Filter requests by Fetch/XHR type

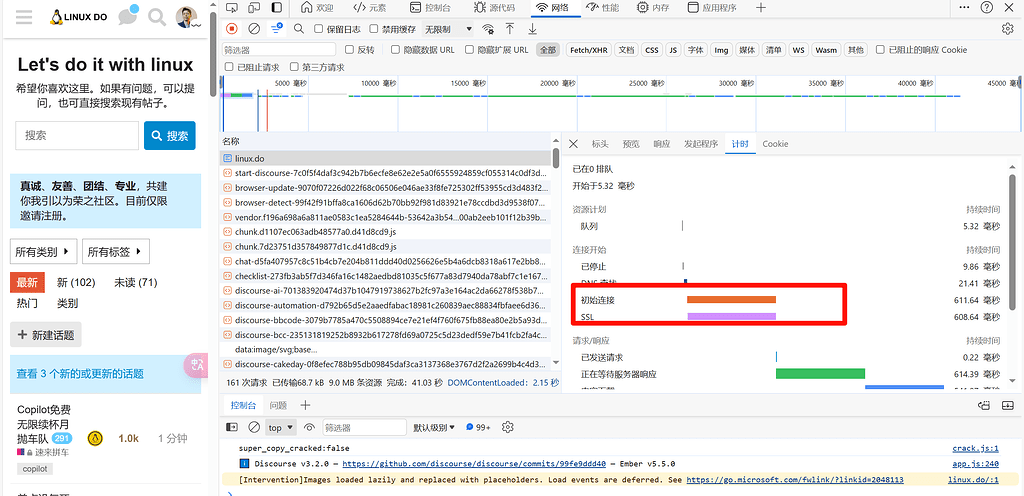pyautogui.click(x=588, y=50)
